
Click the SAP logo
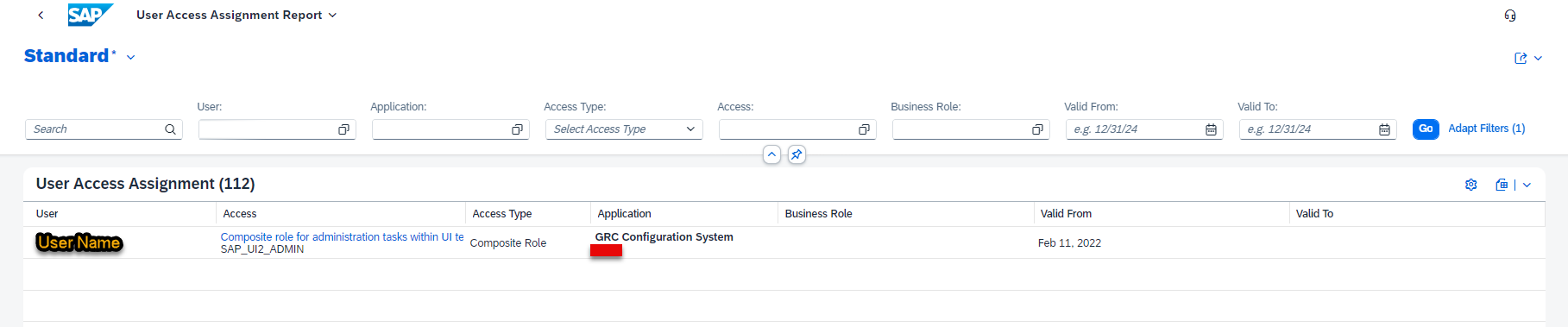[91, 15]
